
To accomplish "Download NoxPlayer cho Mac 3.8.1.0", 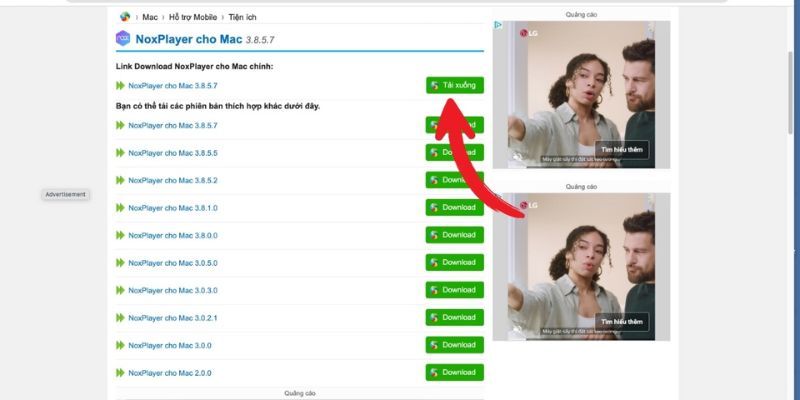I will click(454, 208).
